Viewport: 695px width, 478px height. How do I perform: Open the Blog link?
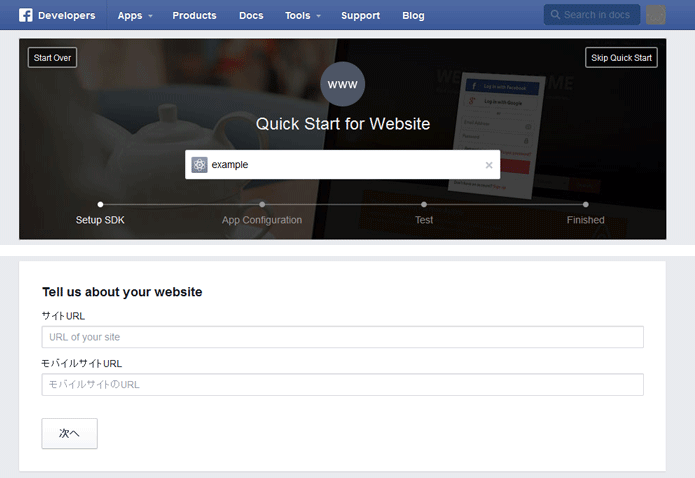click(413, 15)
